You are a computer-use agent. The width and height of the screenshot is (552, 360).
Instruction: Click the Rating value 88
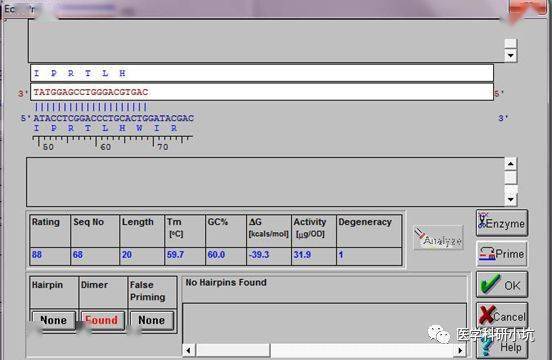point(37,254)
